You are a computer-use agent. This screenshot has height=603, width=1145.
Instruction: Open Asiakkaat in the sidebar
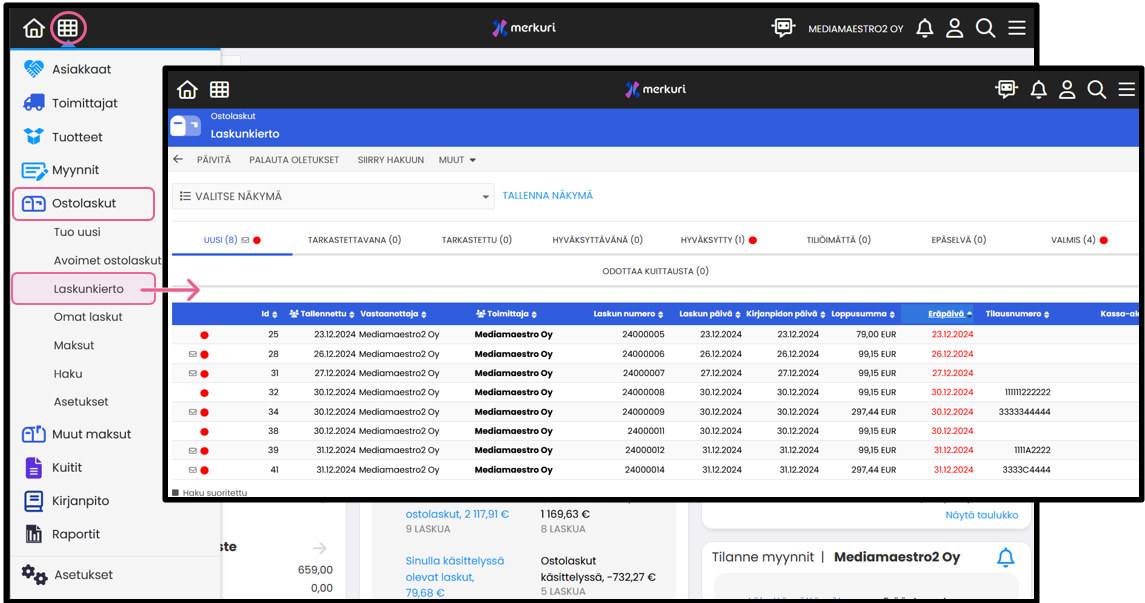coord(81,69)
